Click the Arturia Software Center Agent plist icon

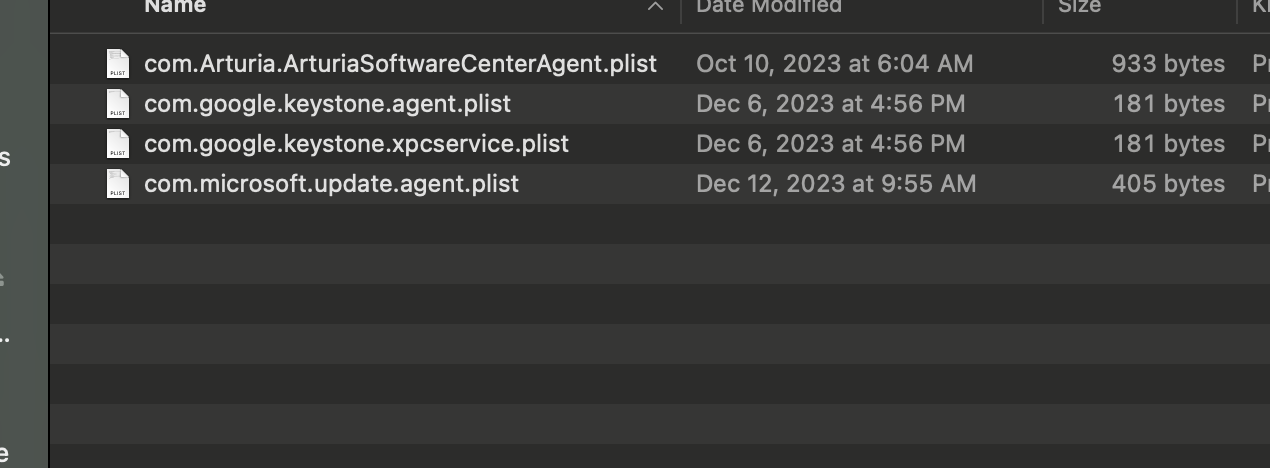[x=118, y=64]
